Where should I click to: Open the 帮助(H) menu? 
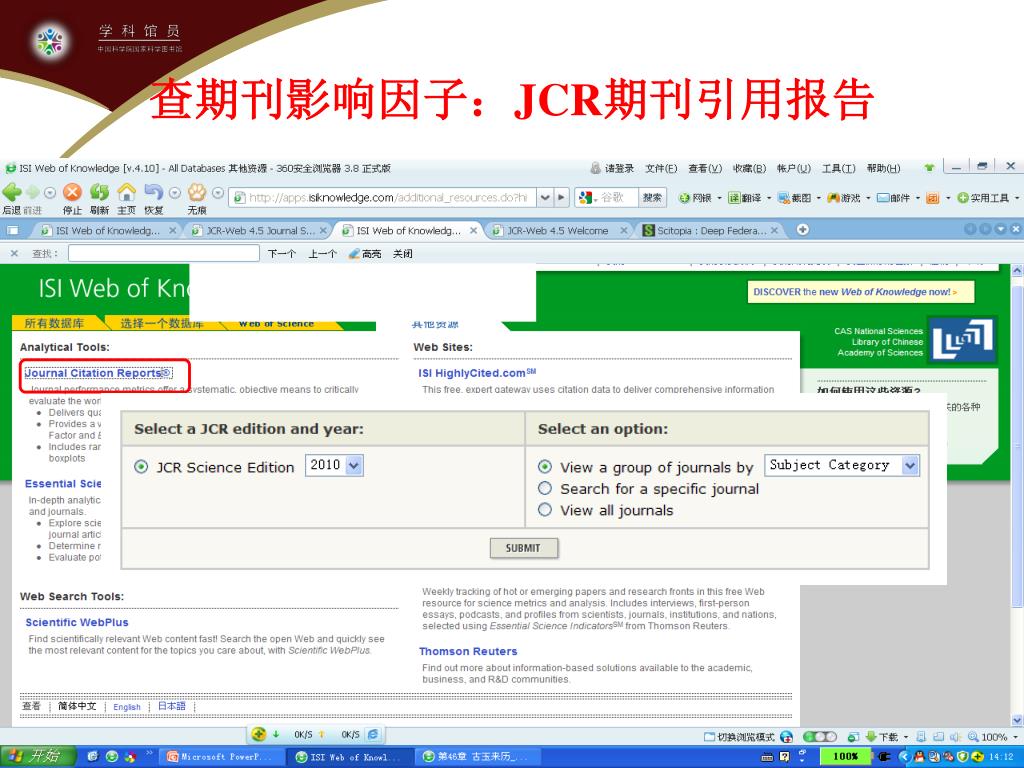coord(883,168)
